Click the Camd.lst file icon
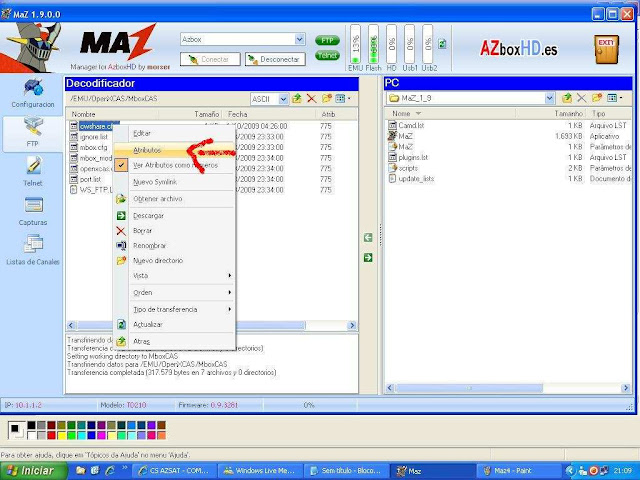The width and height of the screenshot is (640, 480). click(x=392, y=125)
